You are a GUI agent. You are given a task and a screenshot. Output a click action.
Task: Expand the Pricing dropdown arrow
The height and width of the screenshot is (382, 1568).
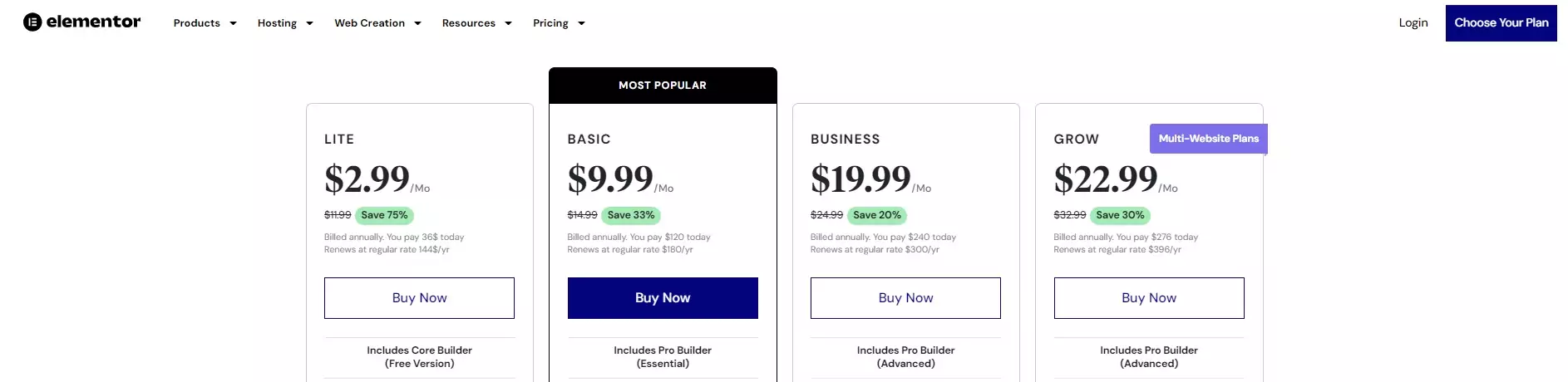[x=582, y=23]
